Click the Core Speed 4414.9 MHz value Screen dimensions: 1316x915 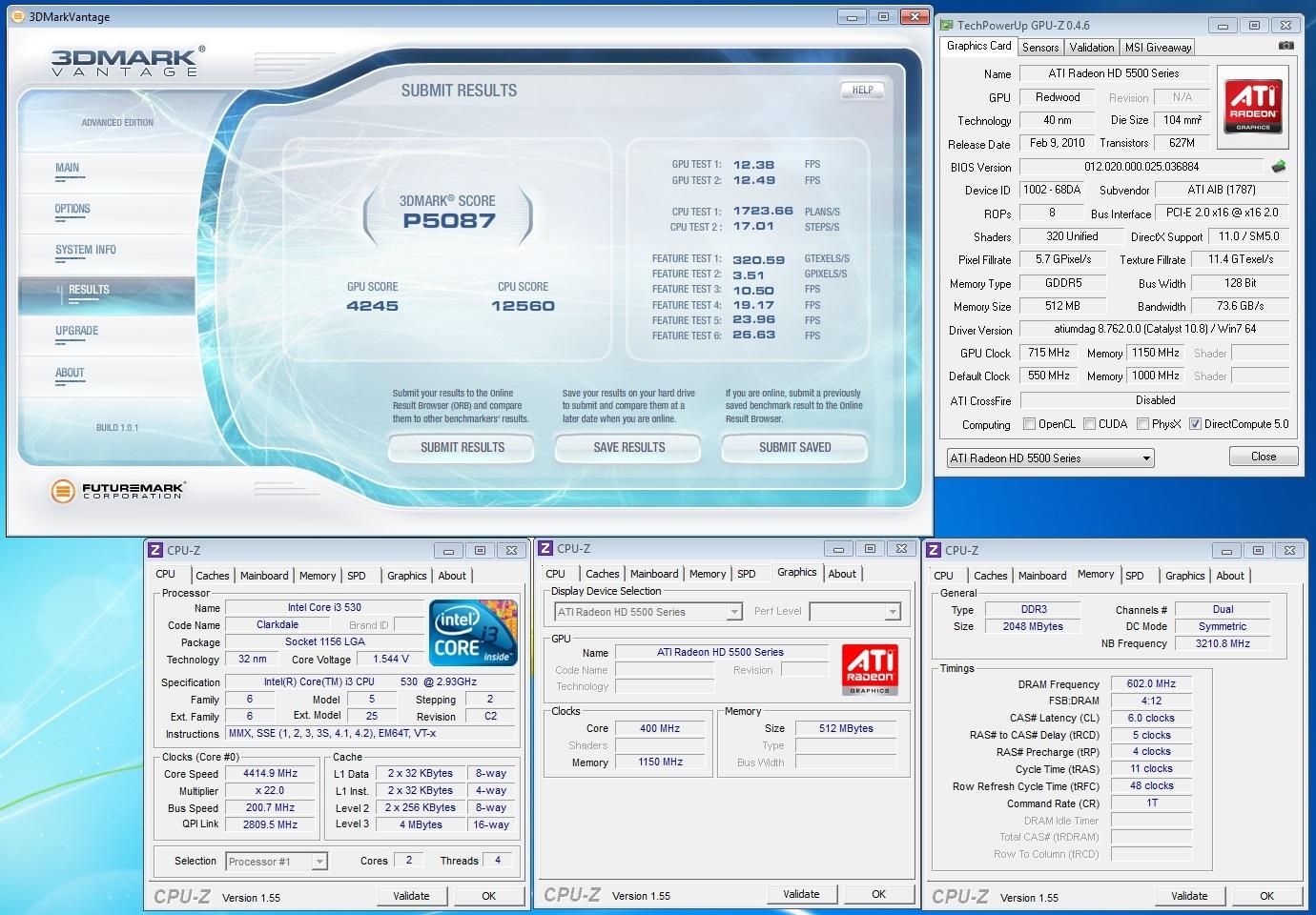coord(271,774)
